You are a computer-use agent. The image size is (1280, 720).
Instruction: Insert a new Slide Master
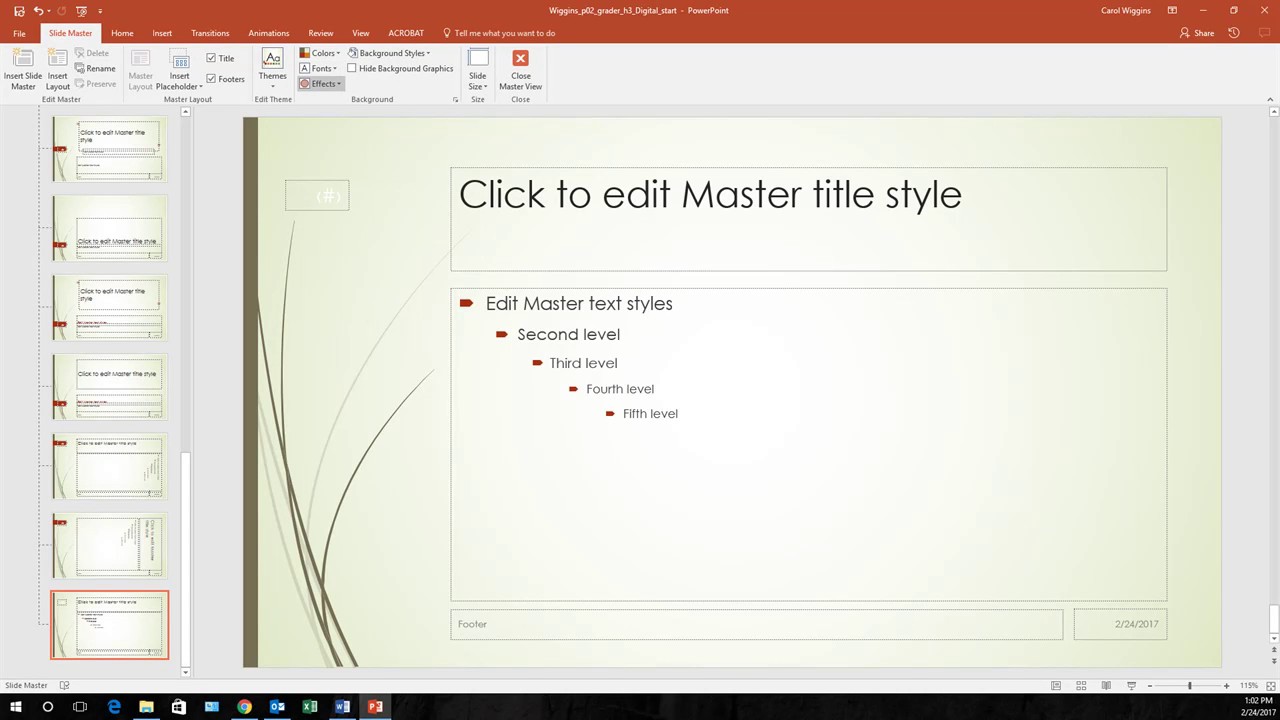pos(23,70)
